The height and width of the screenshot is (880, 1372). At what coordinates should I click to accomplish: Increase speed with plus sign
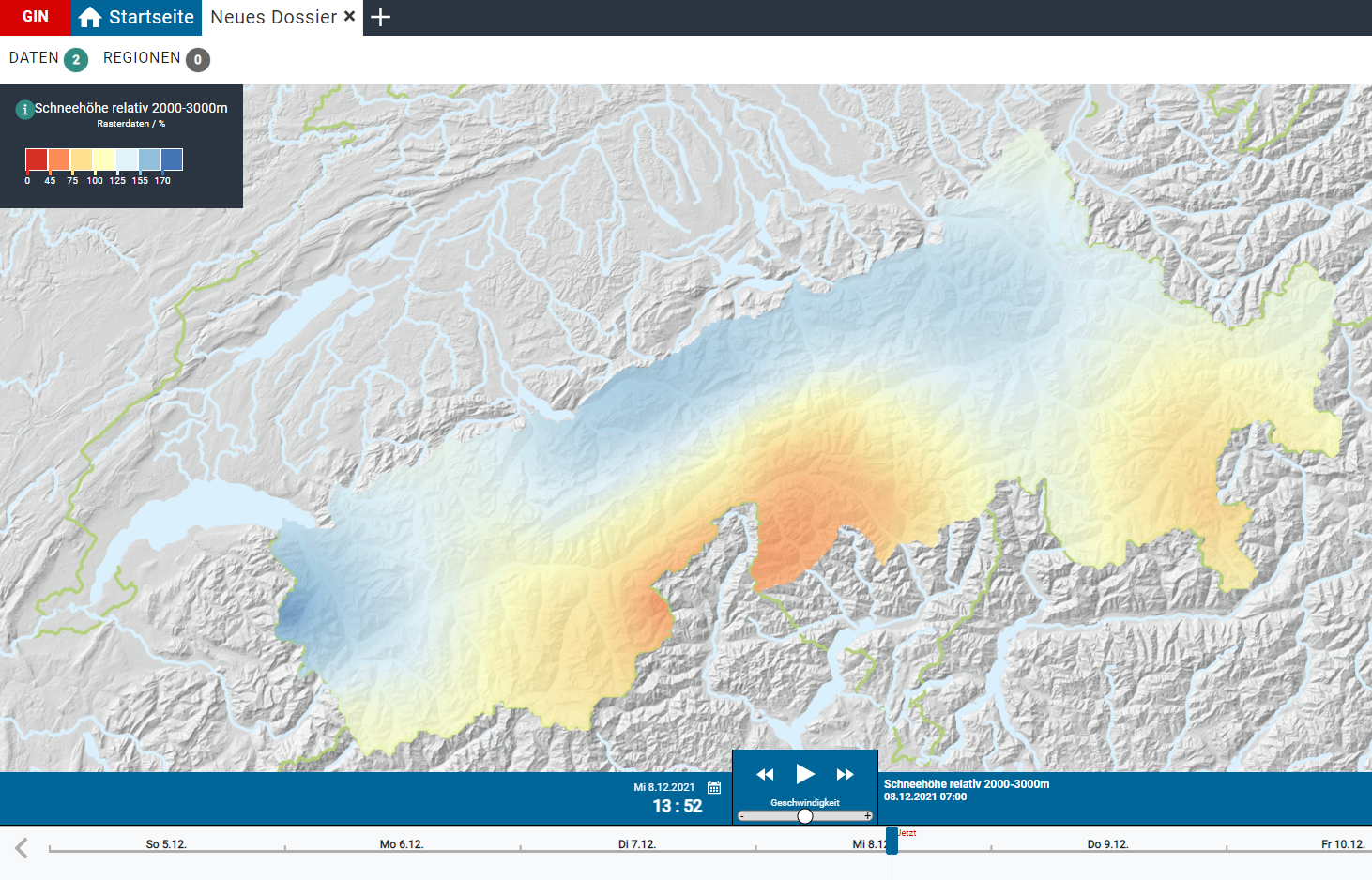(867, 816)
